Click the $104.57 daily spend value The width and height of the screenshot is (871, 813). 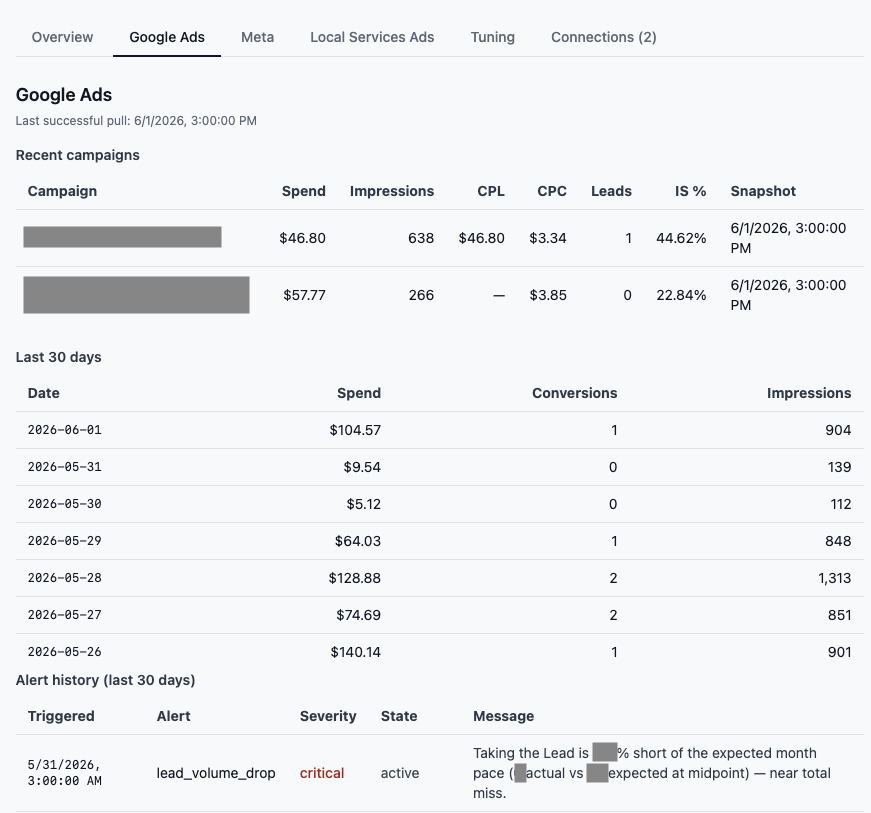tap(355, 430)
